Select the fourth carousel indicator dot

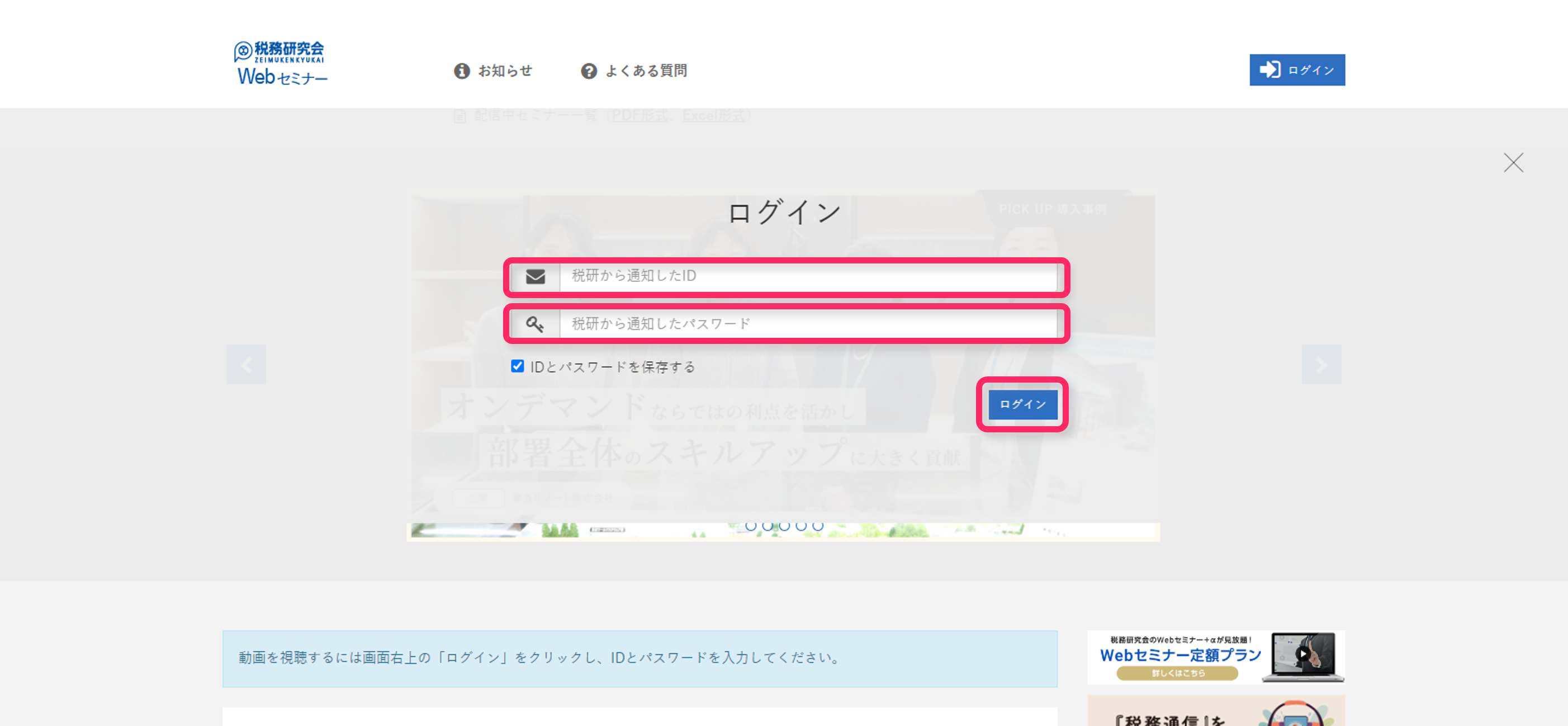tap(801, 525)
